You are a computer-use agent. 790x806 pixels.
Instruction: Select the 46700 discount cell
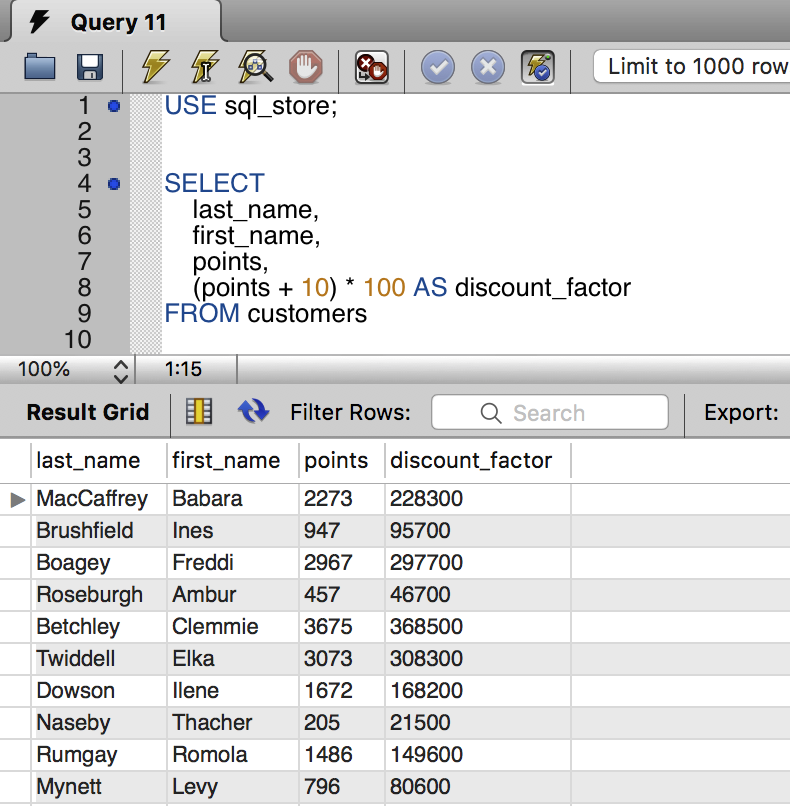[x=477, y=595]
